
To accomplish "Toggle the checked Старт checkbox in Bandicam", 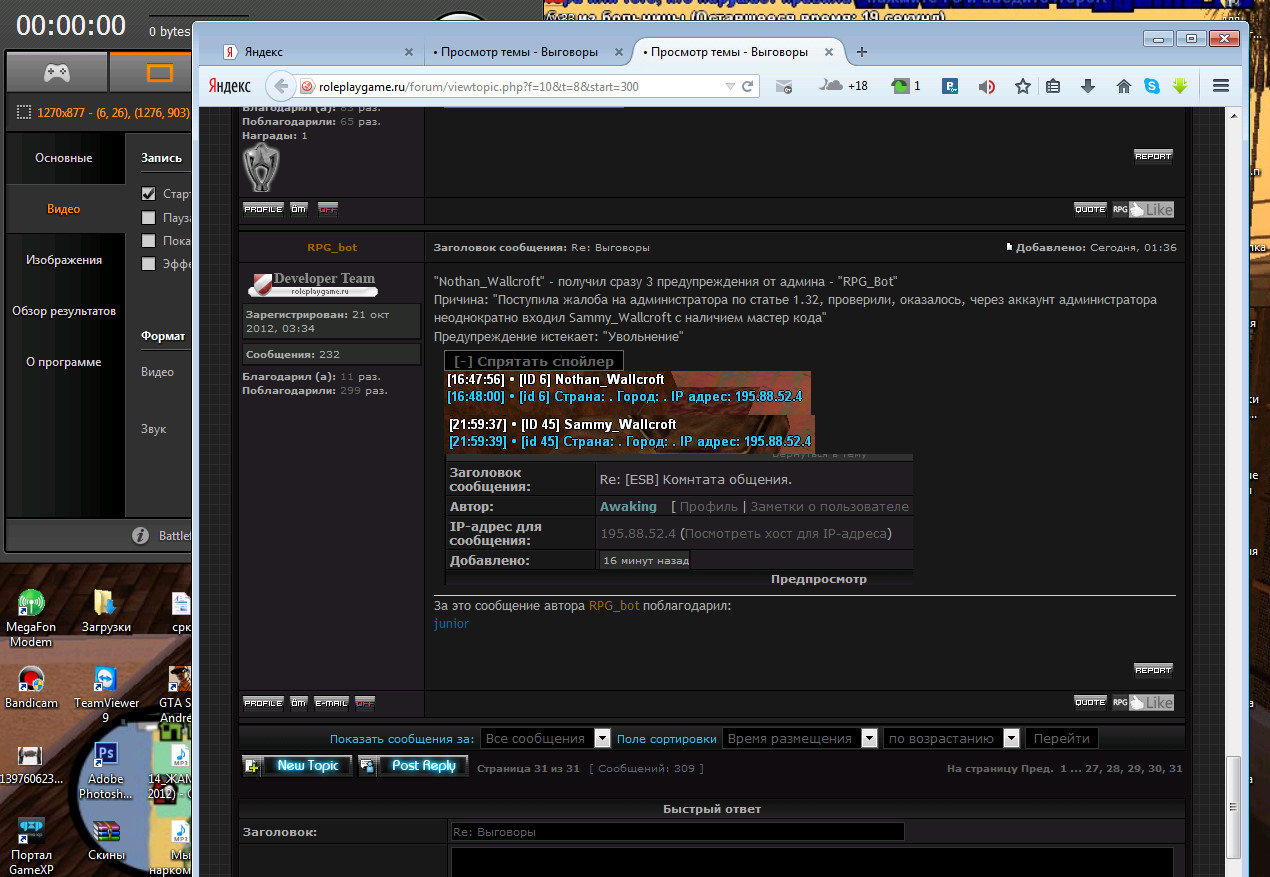I will (x=149, y=193).
